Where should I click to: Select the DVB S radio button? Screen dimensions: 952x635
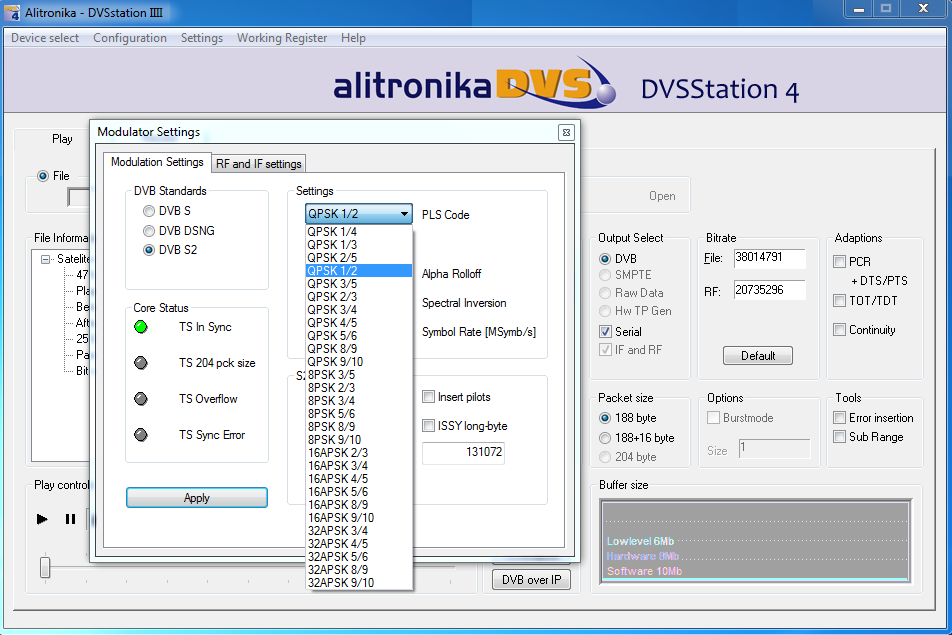coord(149,211)
